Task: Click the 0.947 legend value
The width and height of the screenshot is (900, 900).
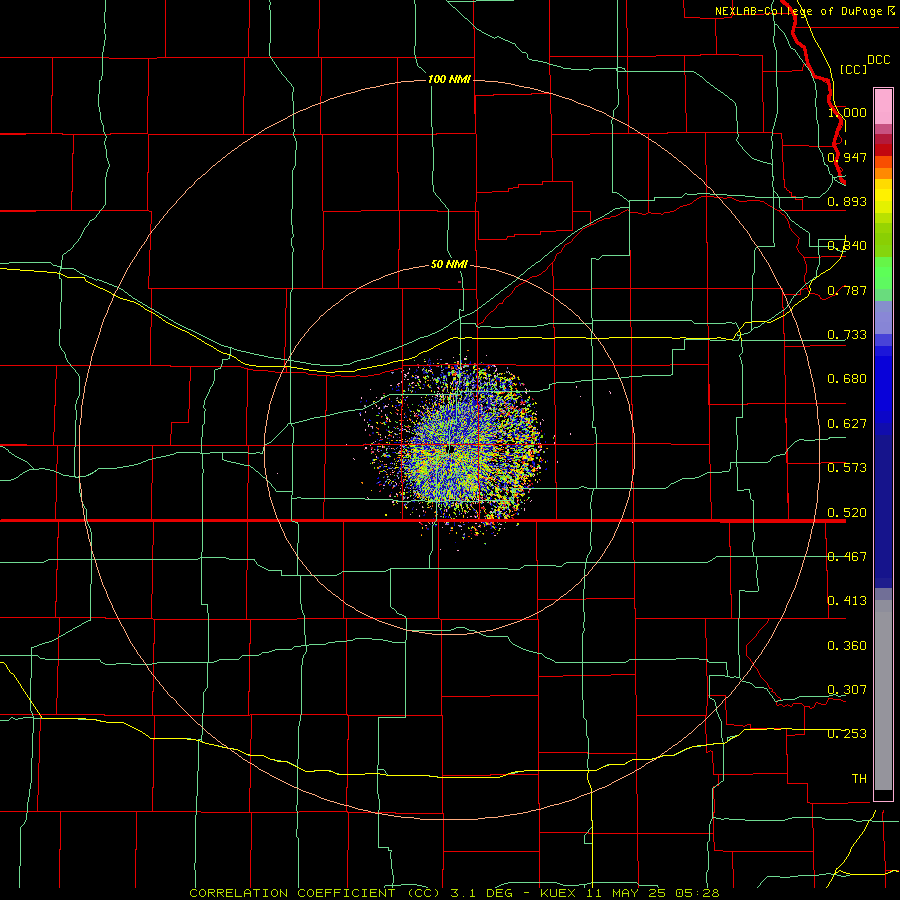Action: 847,157
